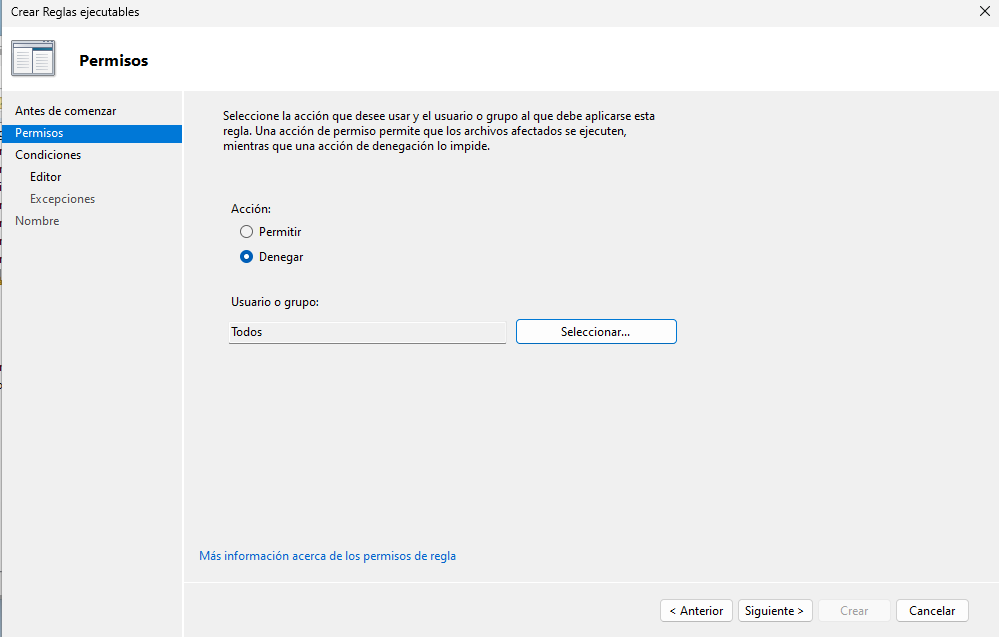This screenshot has height=637, width=999.
Task: Click the greyed-out Crear button
Action: point(854,611)
